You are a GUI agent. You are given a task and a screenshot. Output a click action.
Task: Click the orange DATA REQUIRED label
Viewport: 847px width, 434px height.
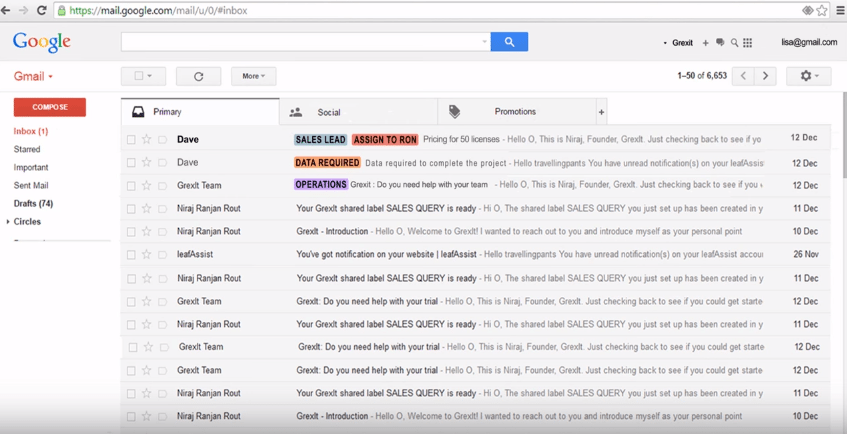coord(327,163)
